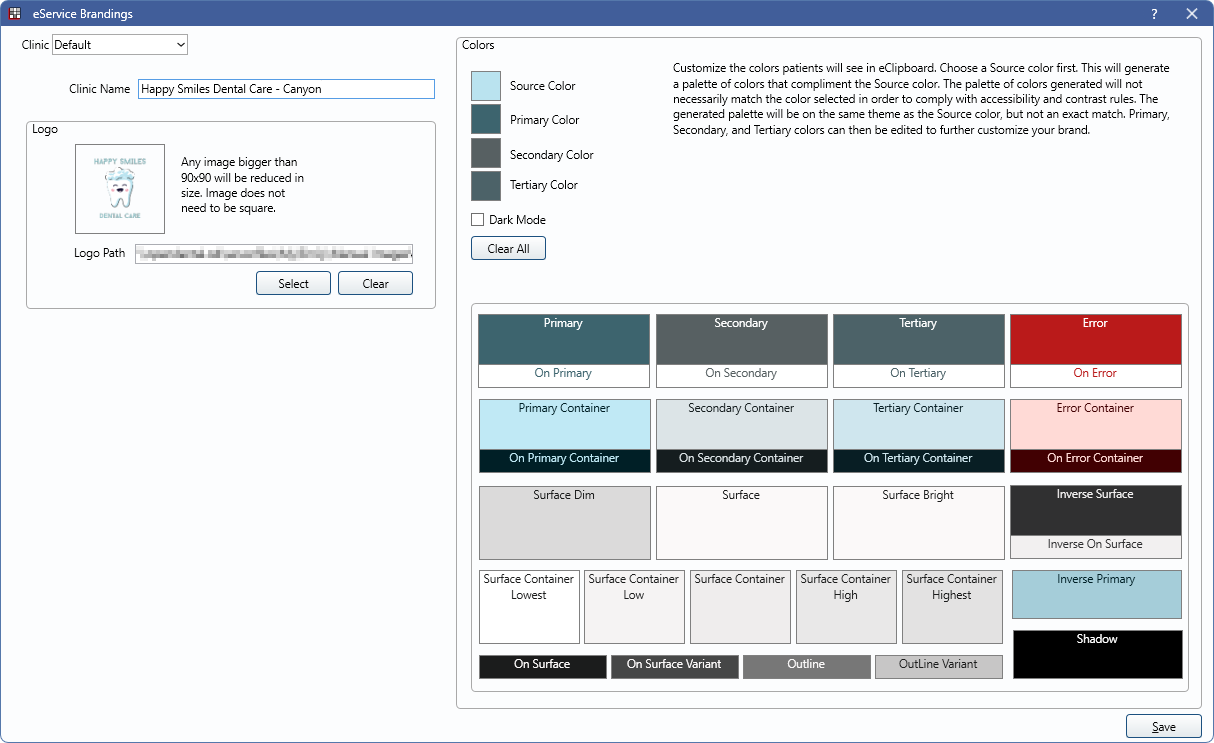1214x743 pixels.
Task: Click the Happy Smiles logo thumbnail
Action: [x=120, y=189]
